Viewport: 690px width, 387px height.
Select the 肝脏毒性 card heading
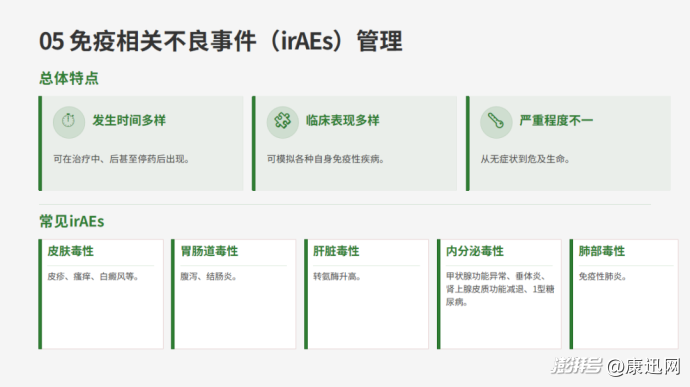tap(336, 251)
